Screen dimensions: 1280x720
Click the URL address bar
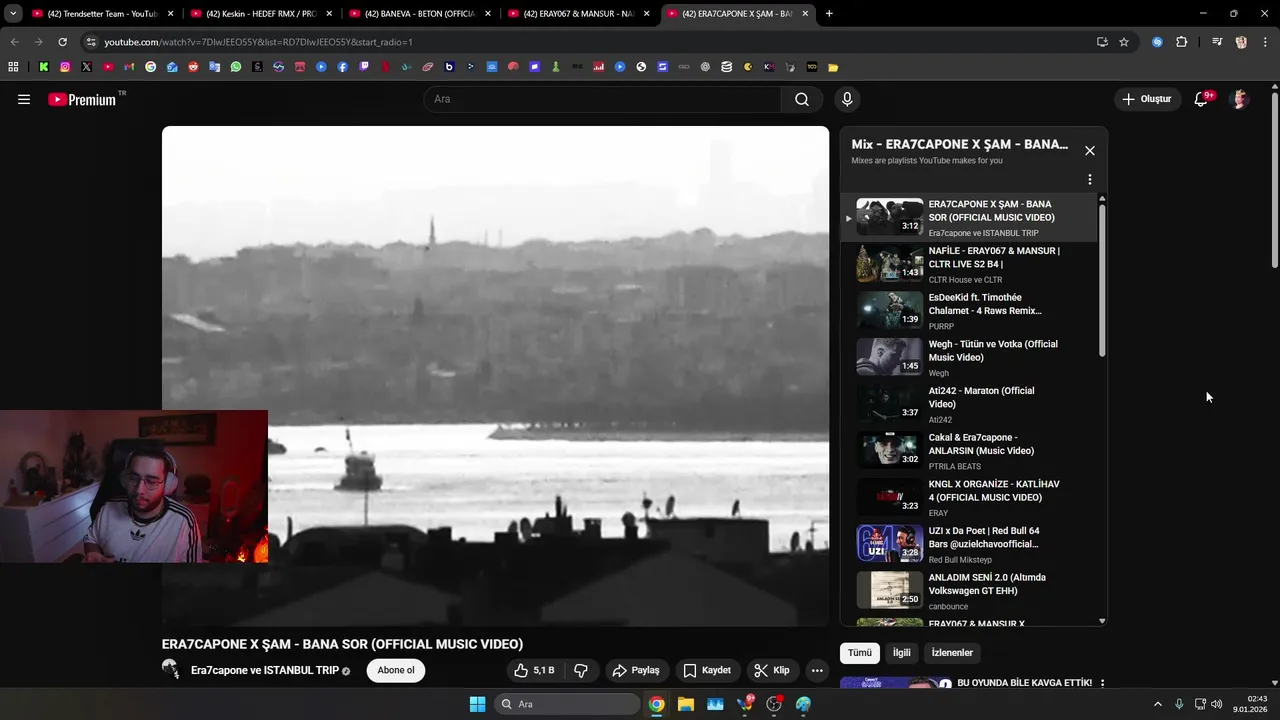(590, 42)
